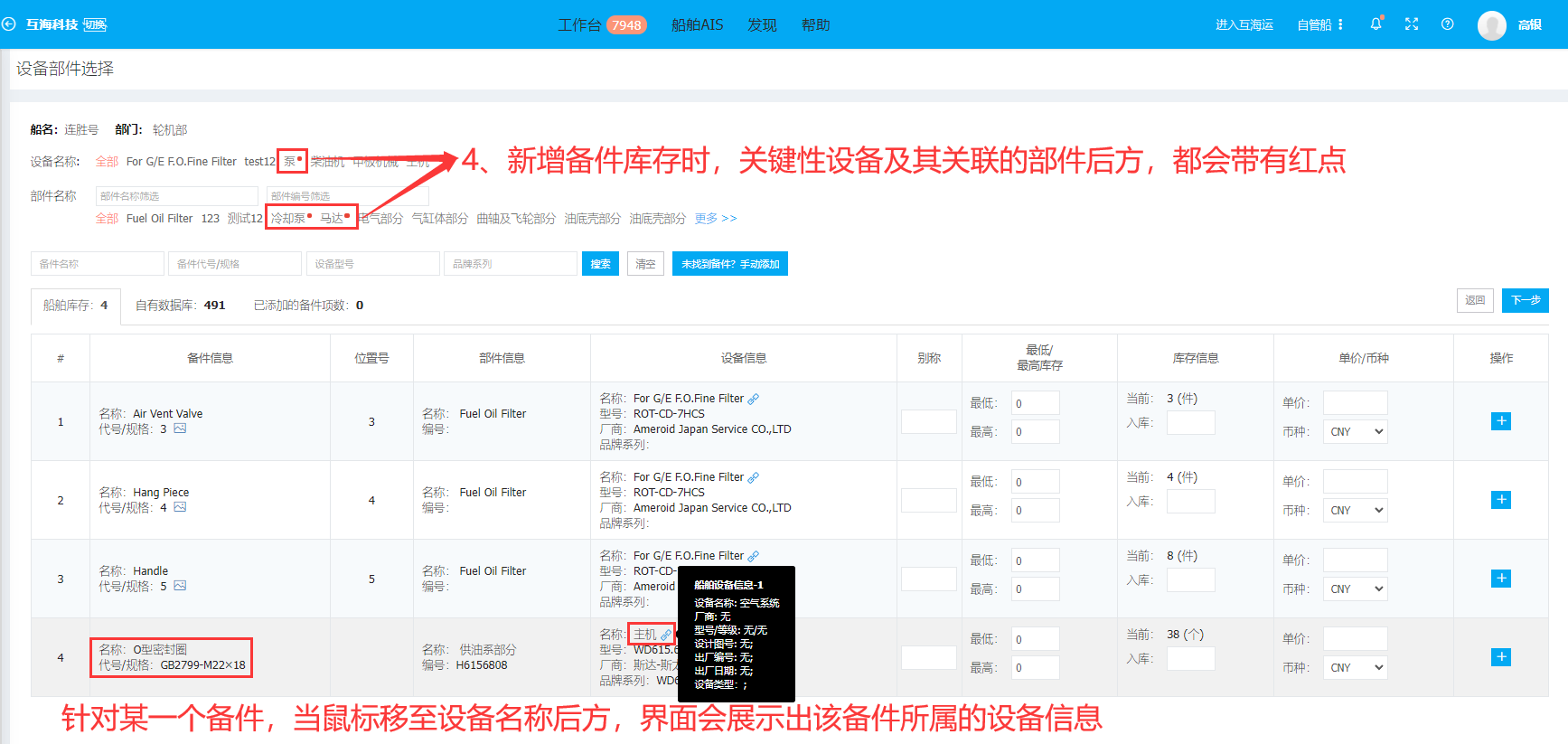
Task: Open image icon for Air Vent Valve
Action: (x=180, y=429)
